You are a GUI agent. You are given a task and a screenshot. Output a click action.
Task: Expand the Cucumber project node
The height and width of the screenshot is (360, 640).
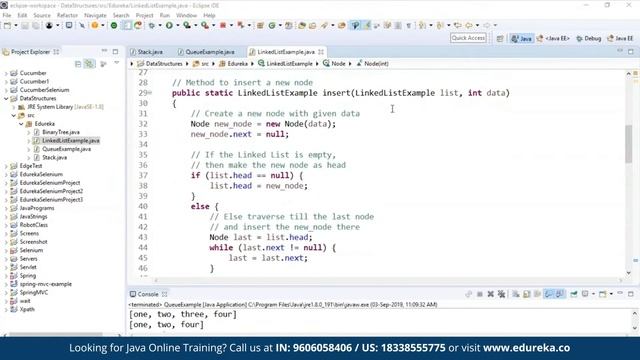(x=6, y=73)
